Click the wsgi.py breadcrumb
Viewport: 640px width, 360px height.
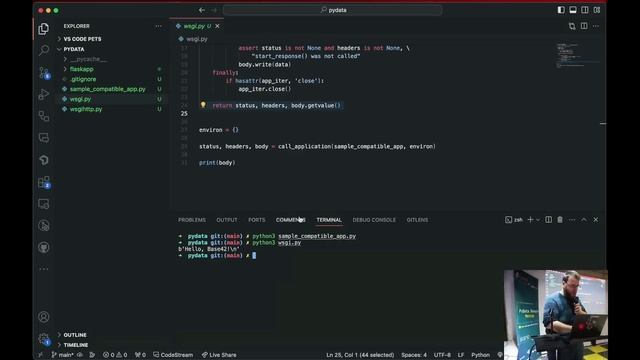point(197,39)
